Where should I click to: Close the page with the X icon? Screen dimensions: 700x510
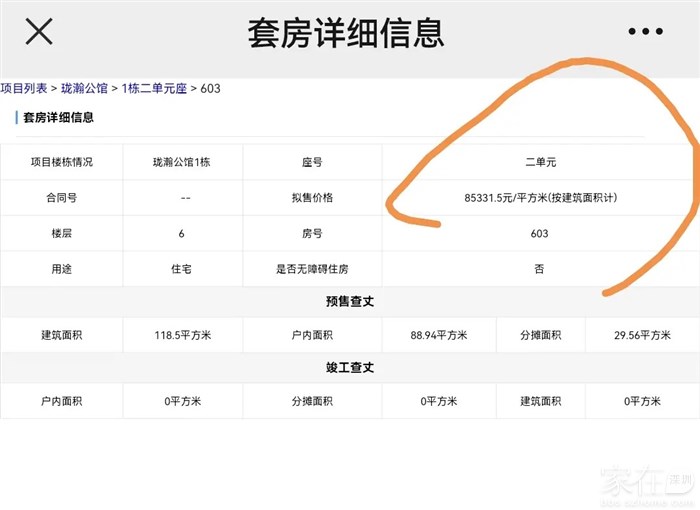coord(39,32)
